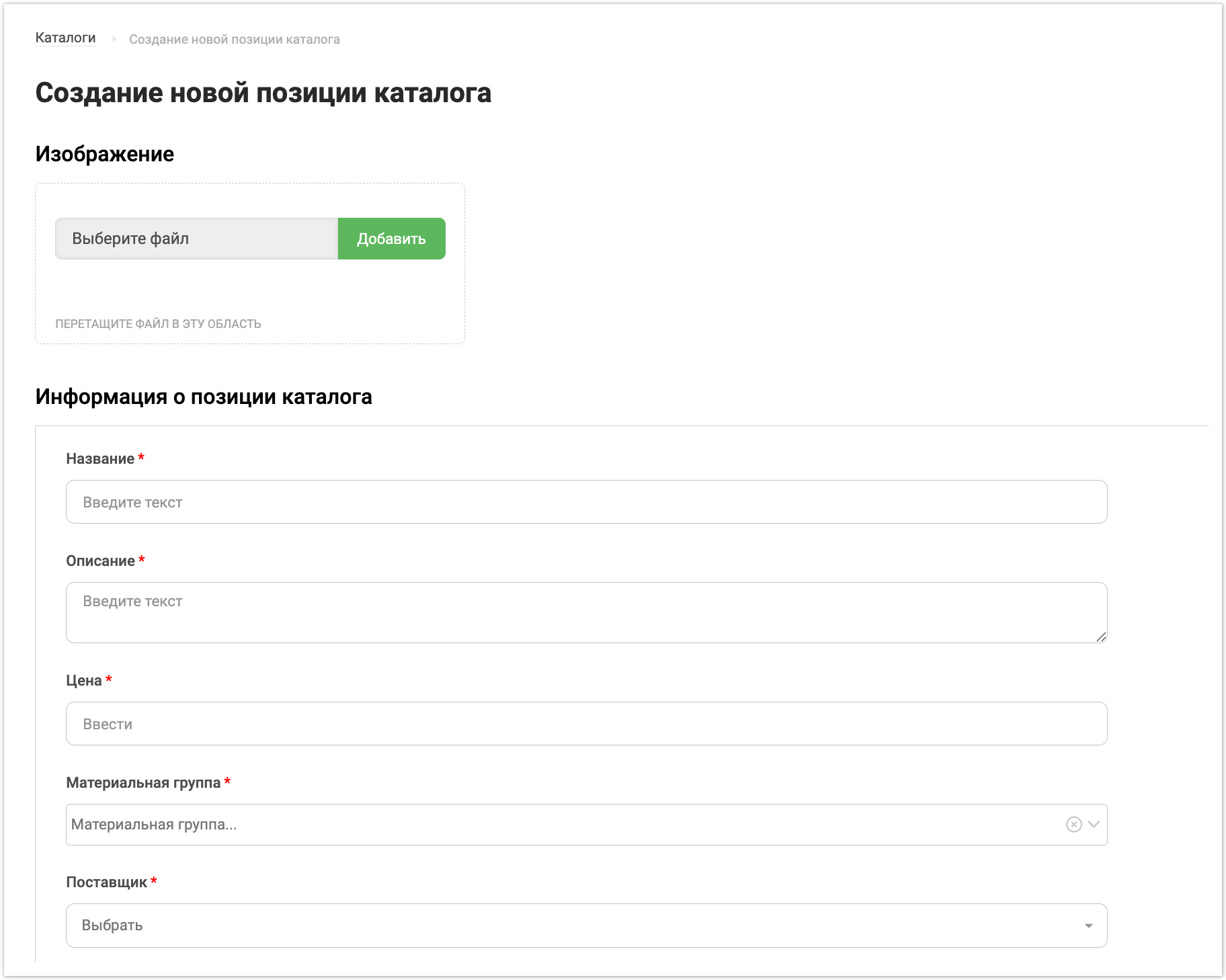Focus the Название text input
The image size is (1226, 980).
tap(586, 502)
